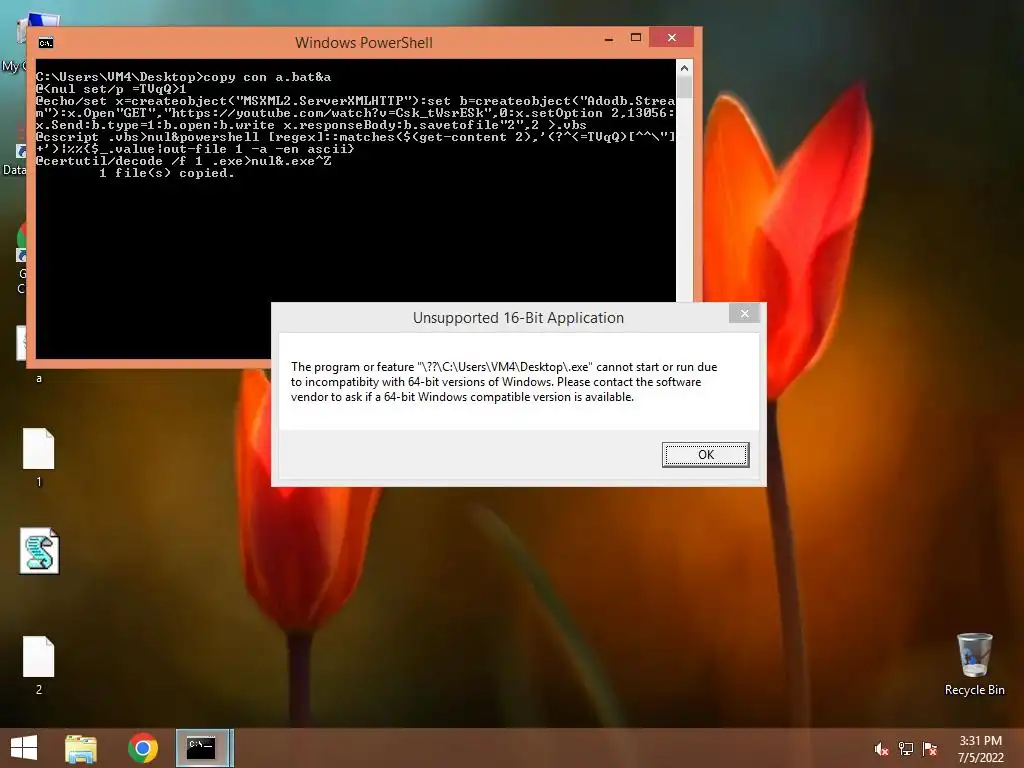
Task: Launch Google Chrome from the taskbar
Action: coord(142,748)
